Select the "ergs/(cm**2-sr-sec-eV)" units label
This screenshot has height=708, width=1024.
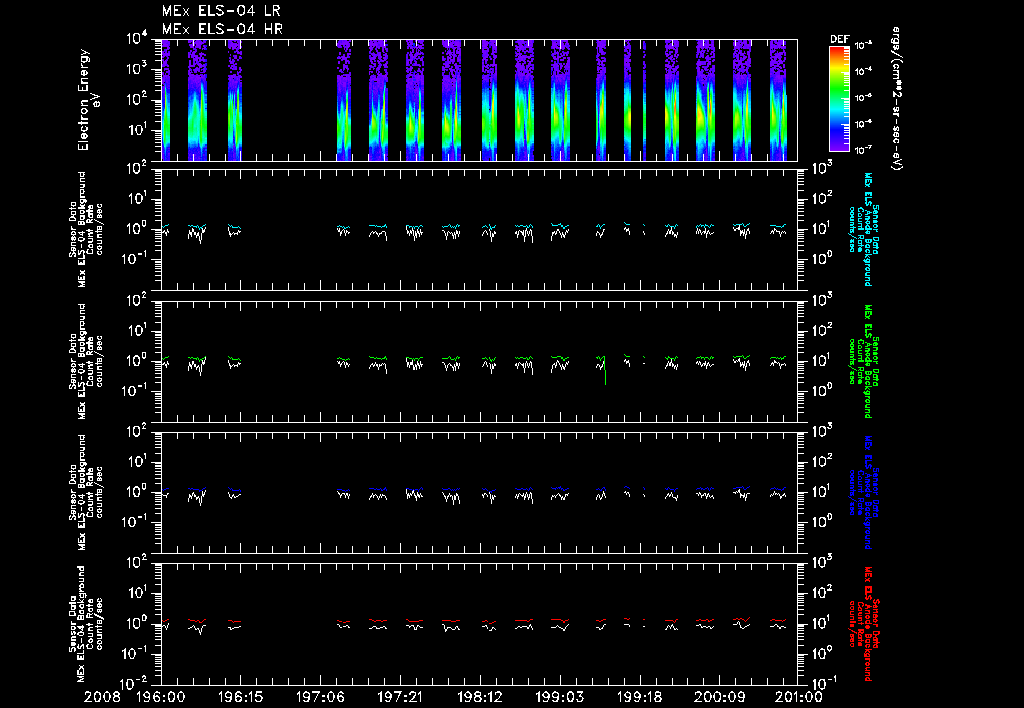(896, 99)
